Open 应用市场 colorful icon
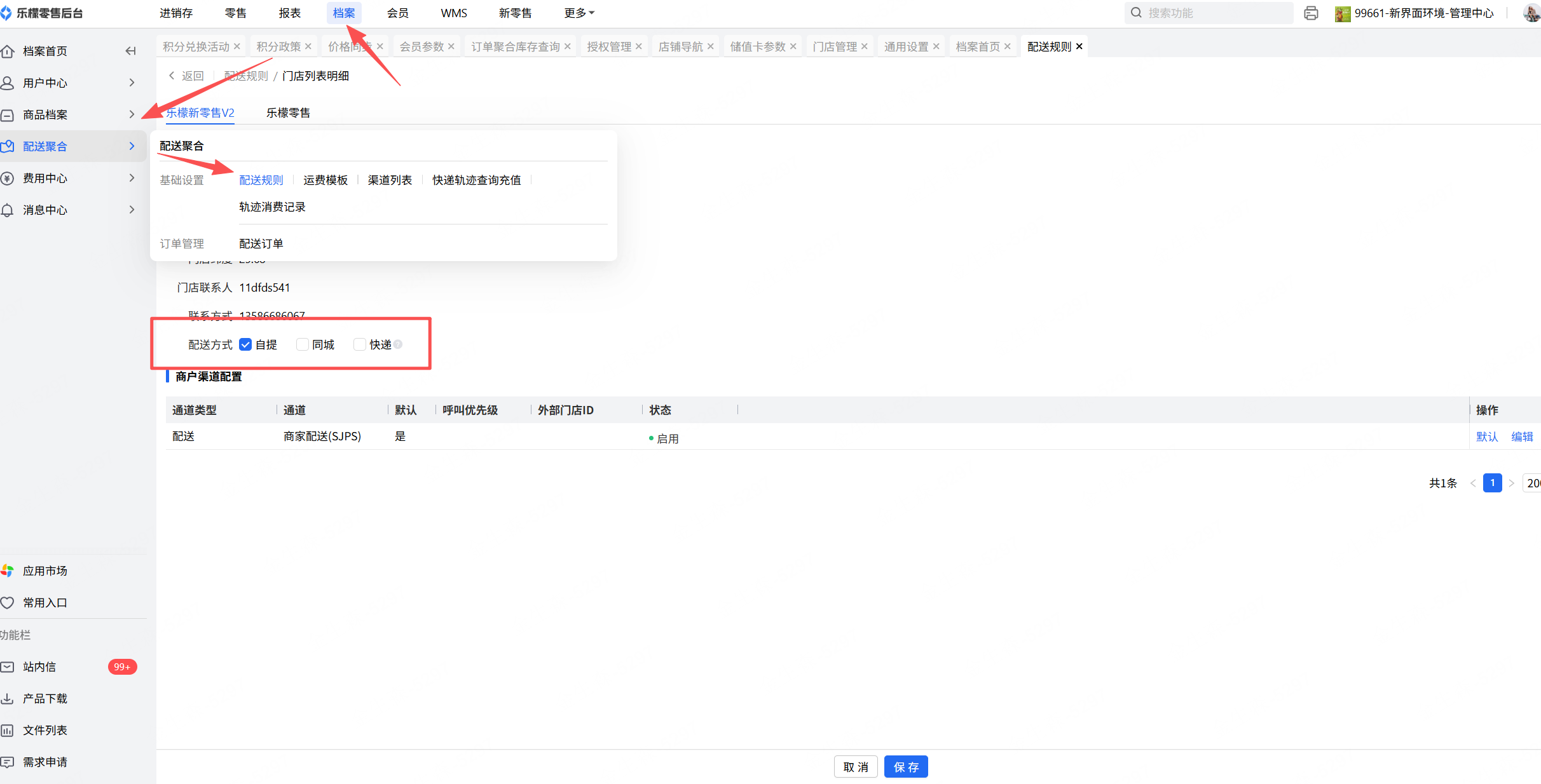The image size is (1541, 784). pyautogui.click(x=8, y=571)
